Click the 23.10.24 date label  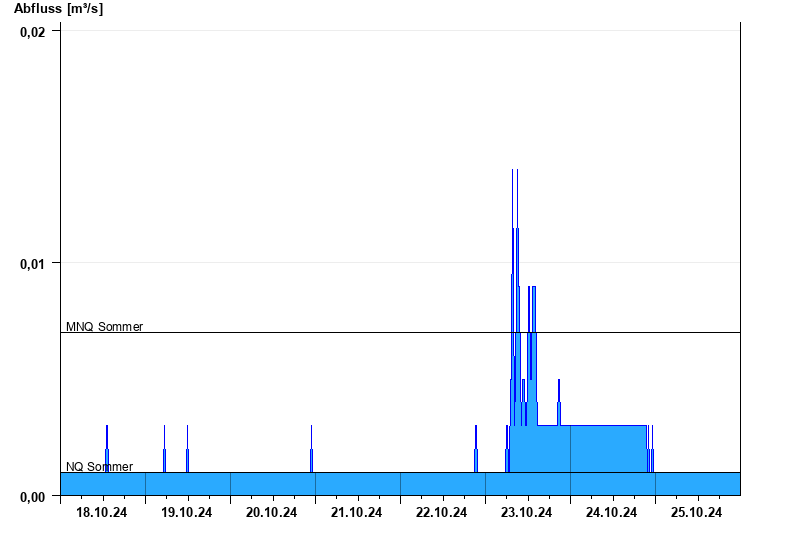tap(527, 512)
